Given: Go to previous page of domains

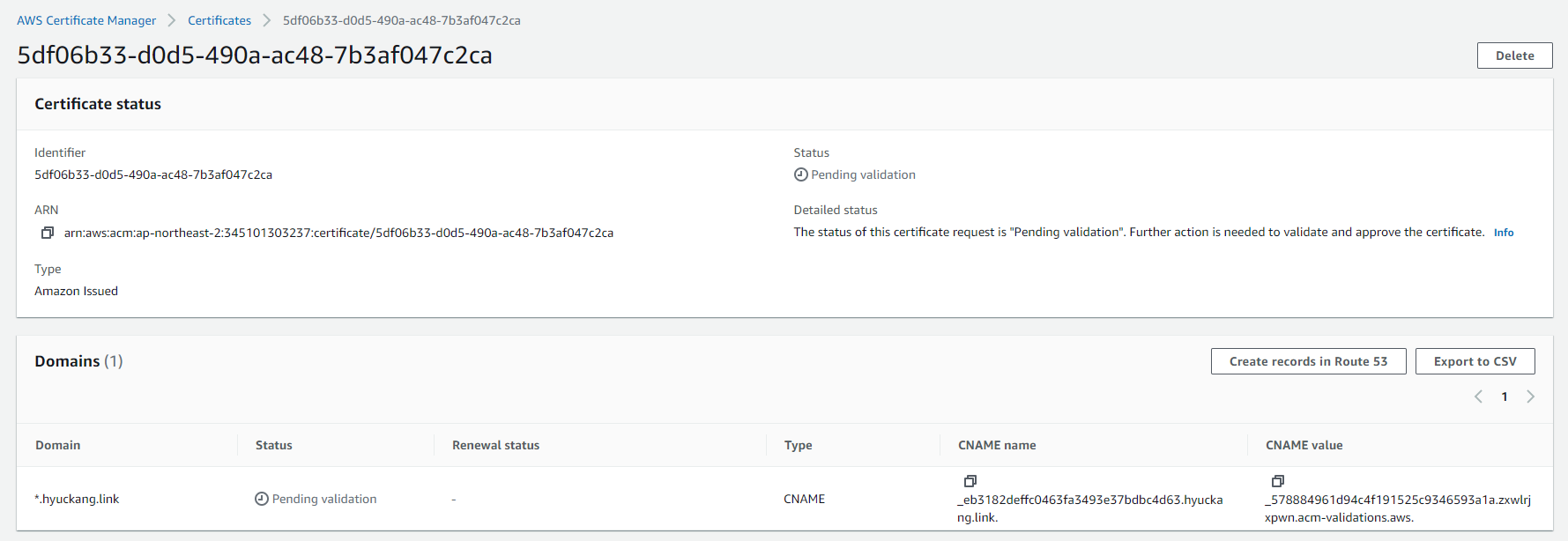Looking at the screenshot, I should (1478, 396).
